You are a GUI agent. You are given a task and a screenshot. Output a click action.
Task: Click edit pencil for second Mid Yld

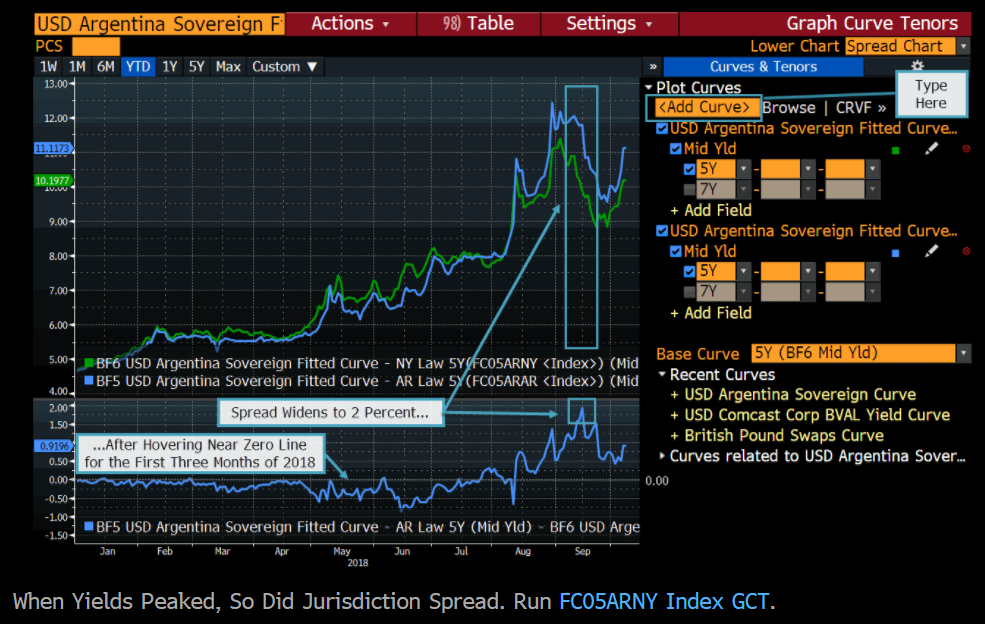931,251
